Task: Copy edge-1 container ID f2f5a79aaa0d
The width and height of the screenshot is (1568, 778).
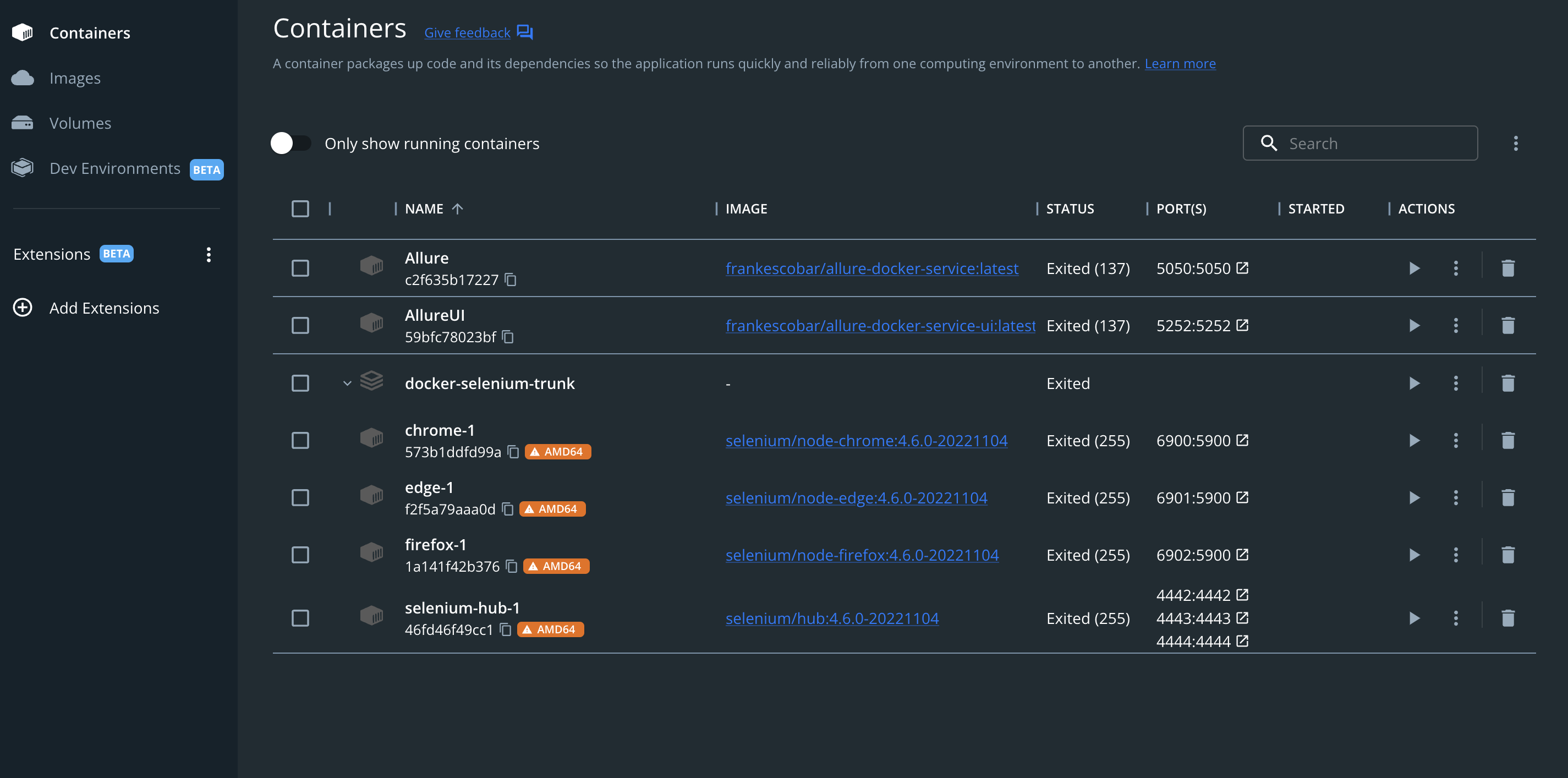Action: (x=508, y=509)
